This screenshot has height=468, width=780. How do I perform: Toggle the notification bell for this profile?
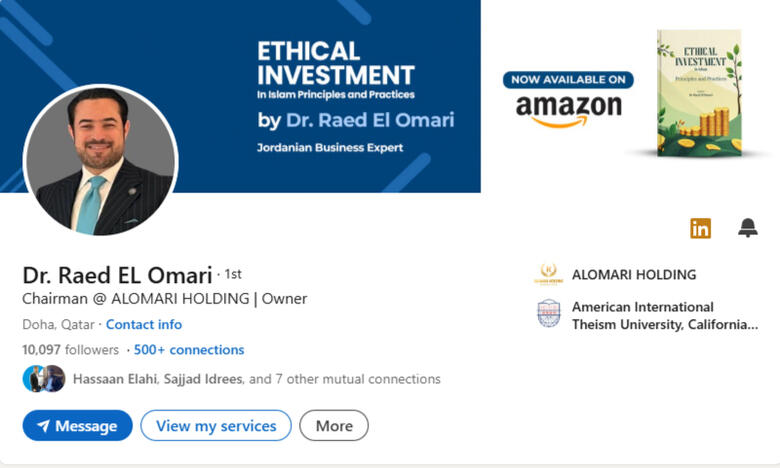click(748, 228)
